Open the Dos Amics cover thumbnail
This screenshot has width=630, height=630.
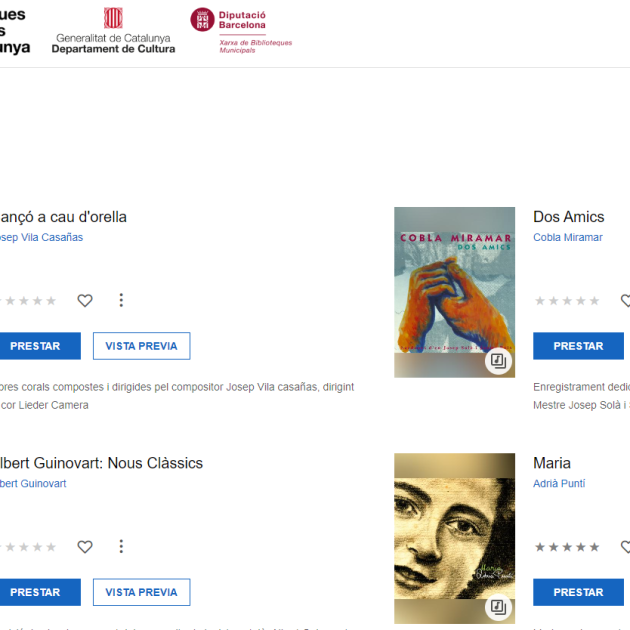(454, 292)
